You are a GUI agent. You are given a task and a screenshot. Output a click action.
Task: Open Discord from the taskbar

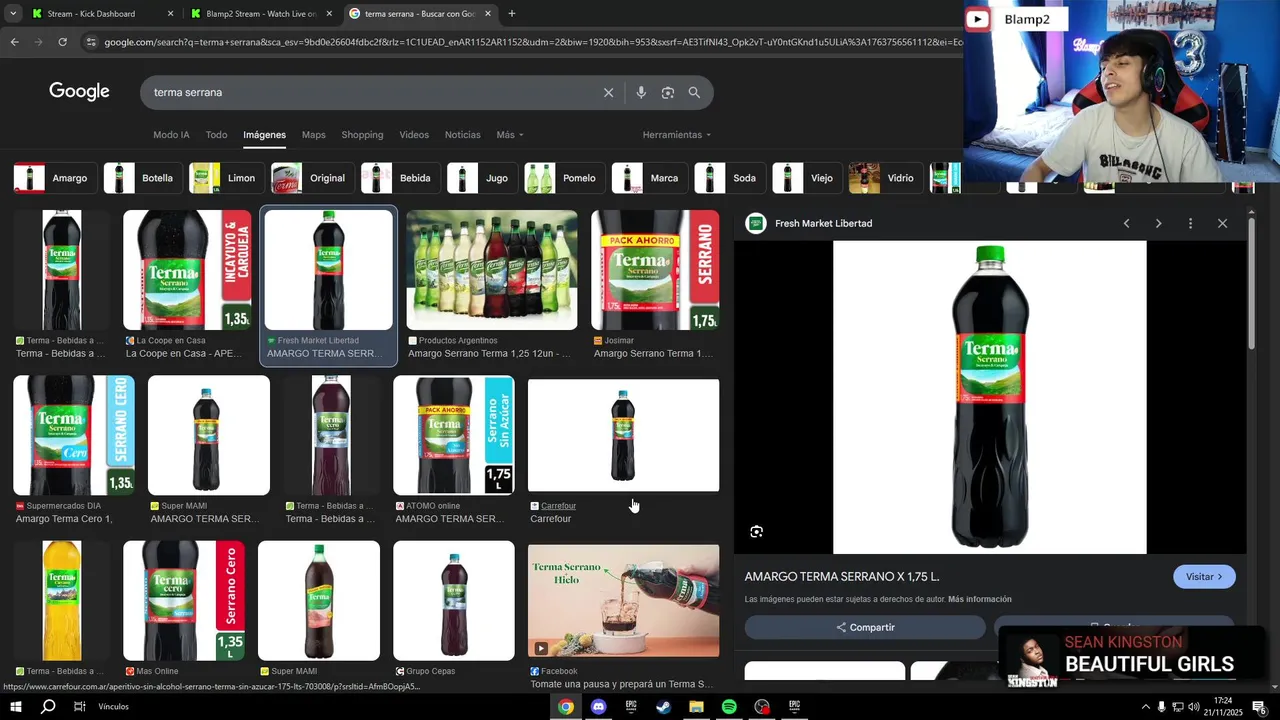point(598,707)
